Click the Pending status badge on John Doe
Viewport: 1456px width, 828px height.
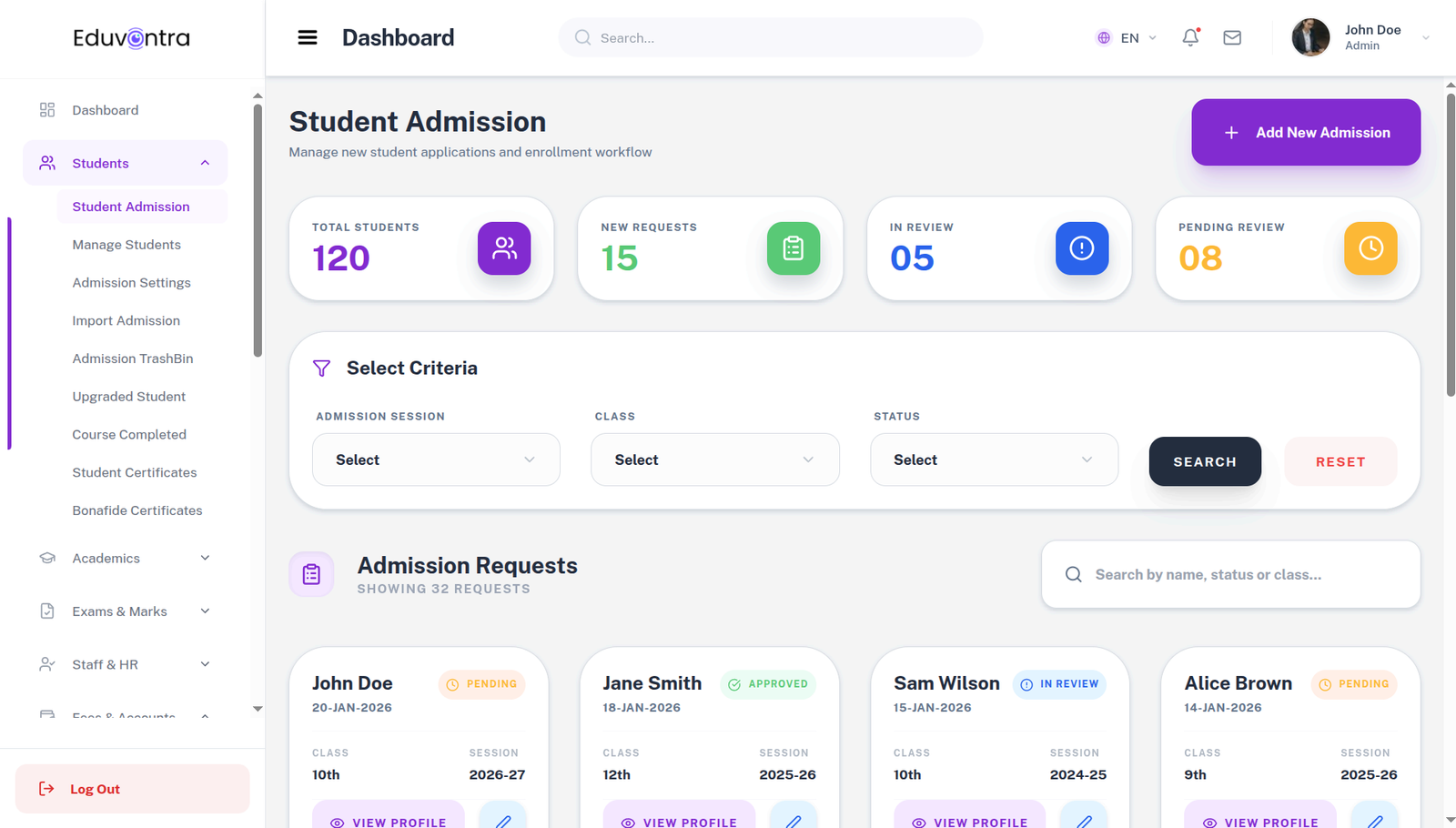[x=481, y=684]
